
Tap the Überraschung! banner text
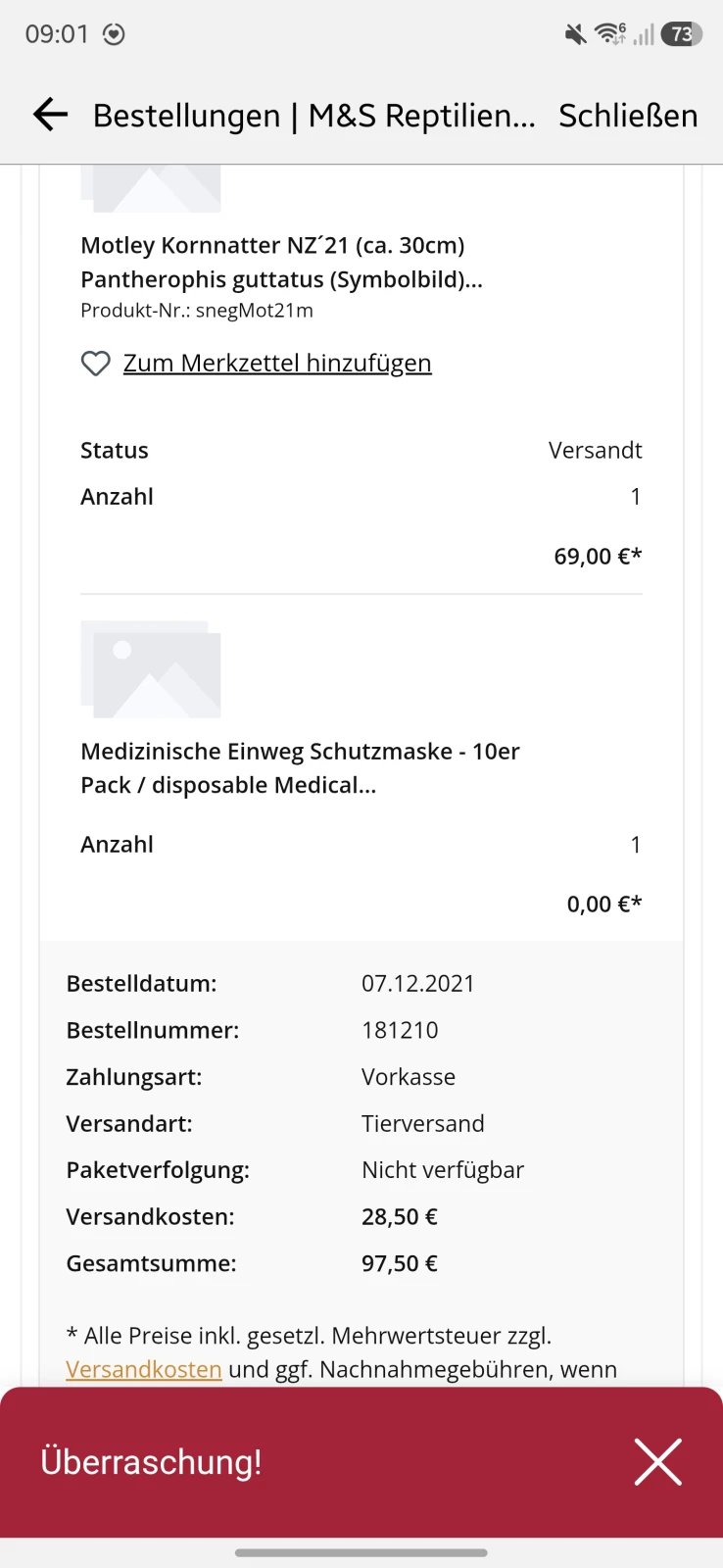151,1461
